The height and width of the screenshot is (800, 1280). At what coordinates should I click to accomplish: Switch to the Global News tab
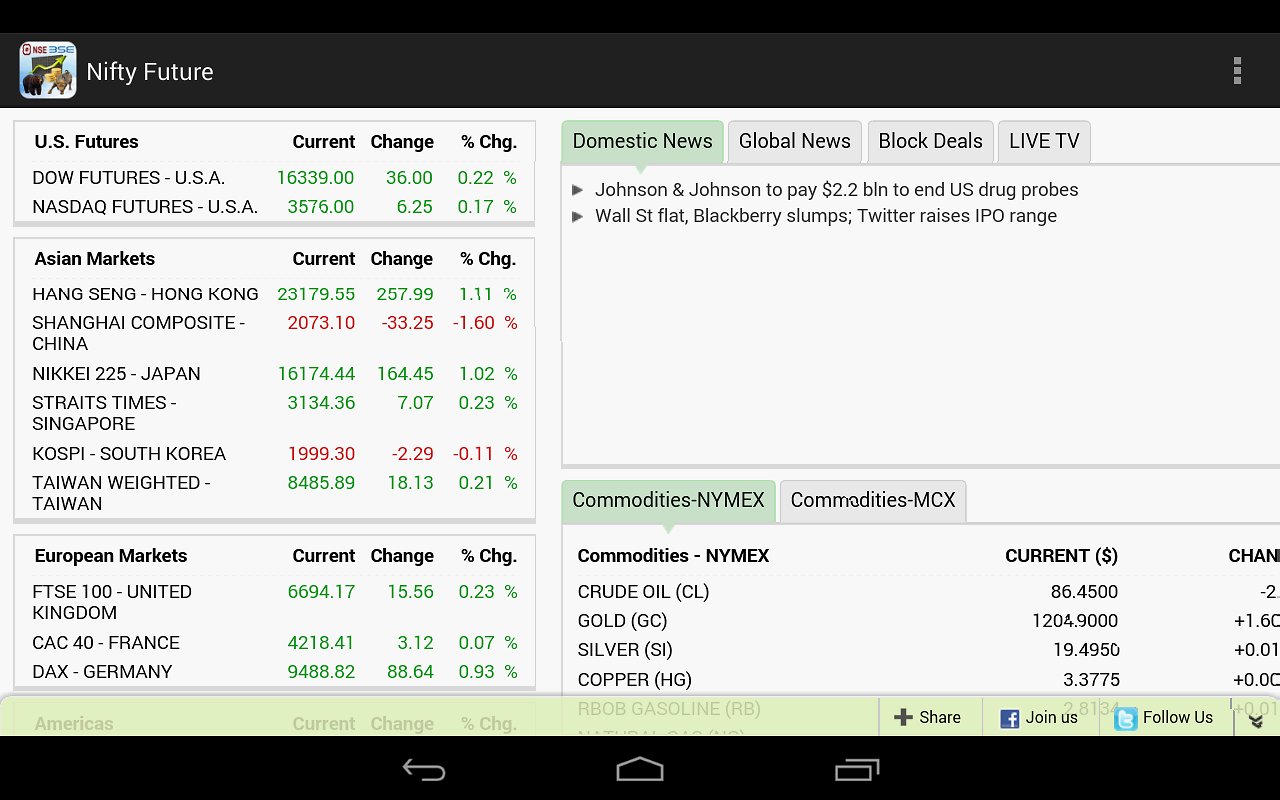tap(794, 141)
